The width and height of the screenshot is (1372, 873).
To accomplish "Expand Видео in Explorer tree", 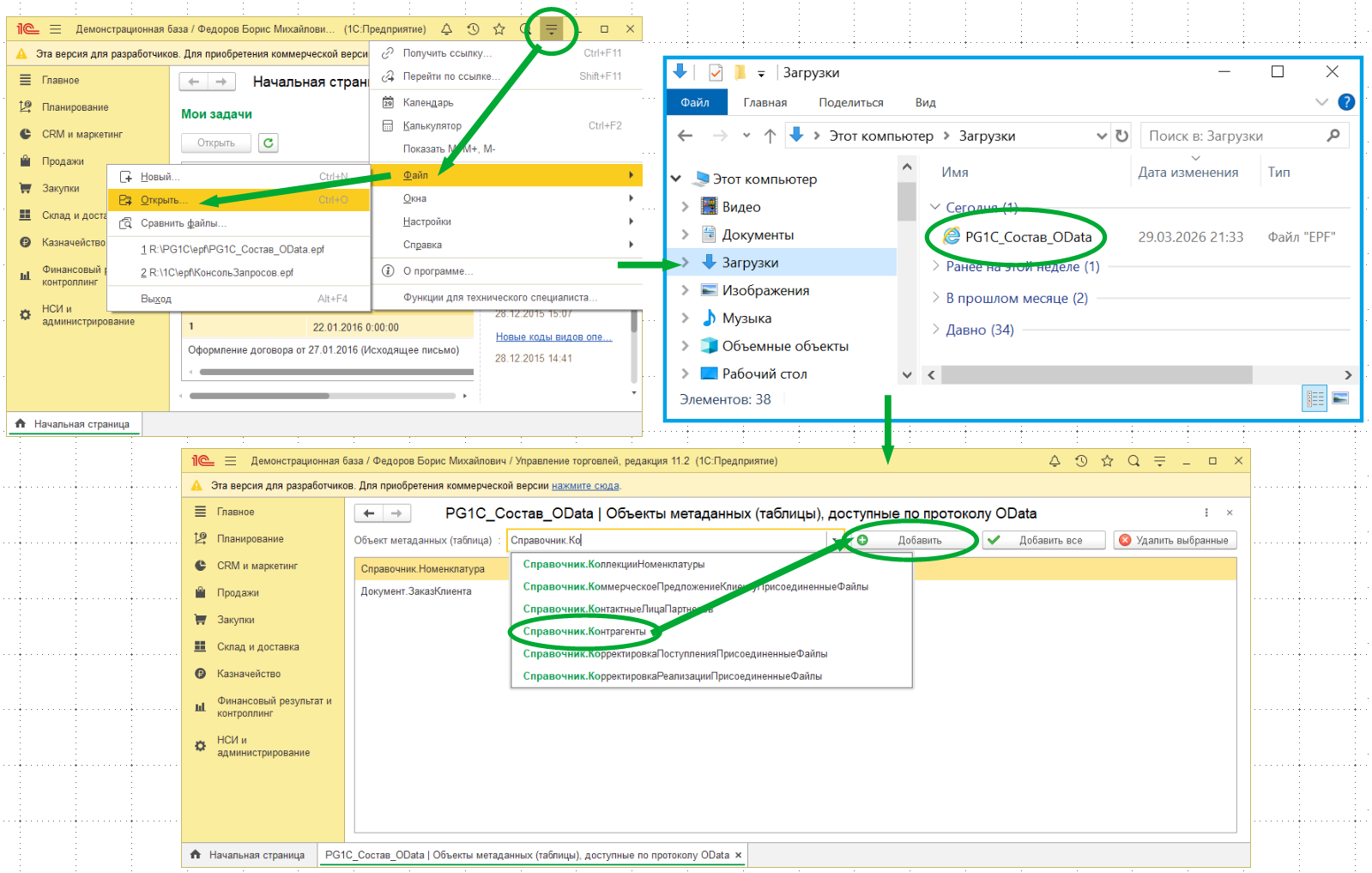I will coord(685,207).
